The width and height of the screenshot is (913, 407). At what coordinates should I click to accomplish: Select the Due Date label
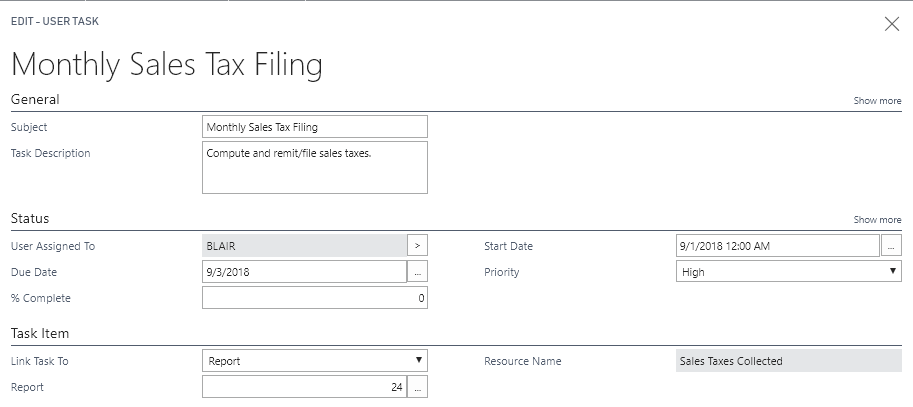34,272
